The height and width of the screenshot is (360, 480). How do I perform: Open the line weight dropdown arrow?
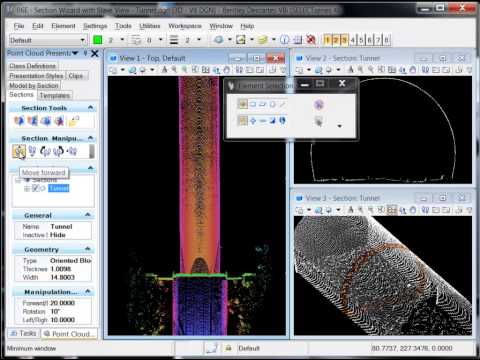click(x=199, y=40)
